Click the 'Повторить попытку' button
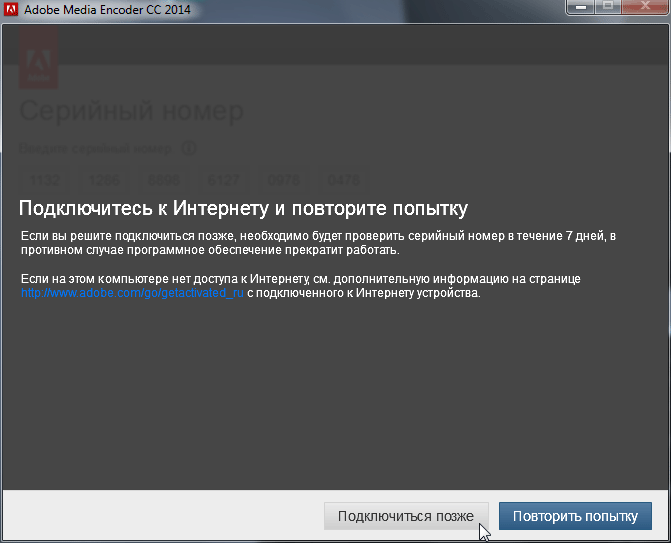Screen dimensions: 671x543 [575, 516]
